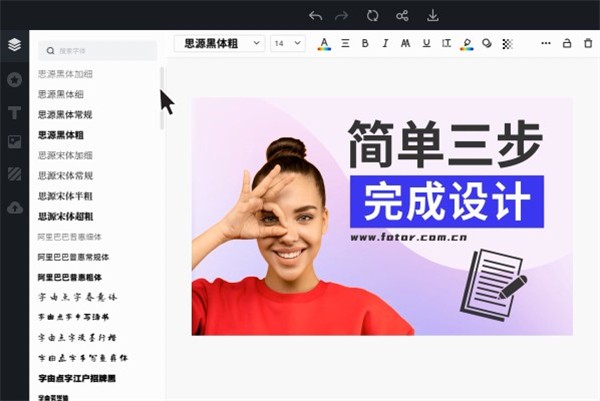The image size is (600, 401).
Task: Click the redo arrow icon
Action: (341, 16)
